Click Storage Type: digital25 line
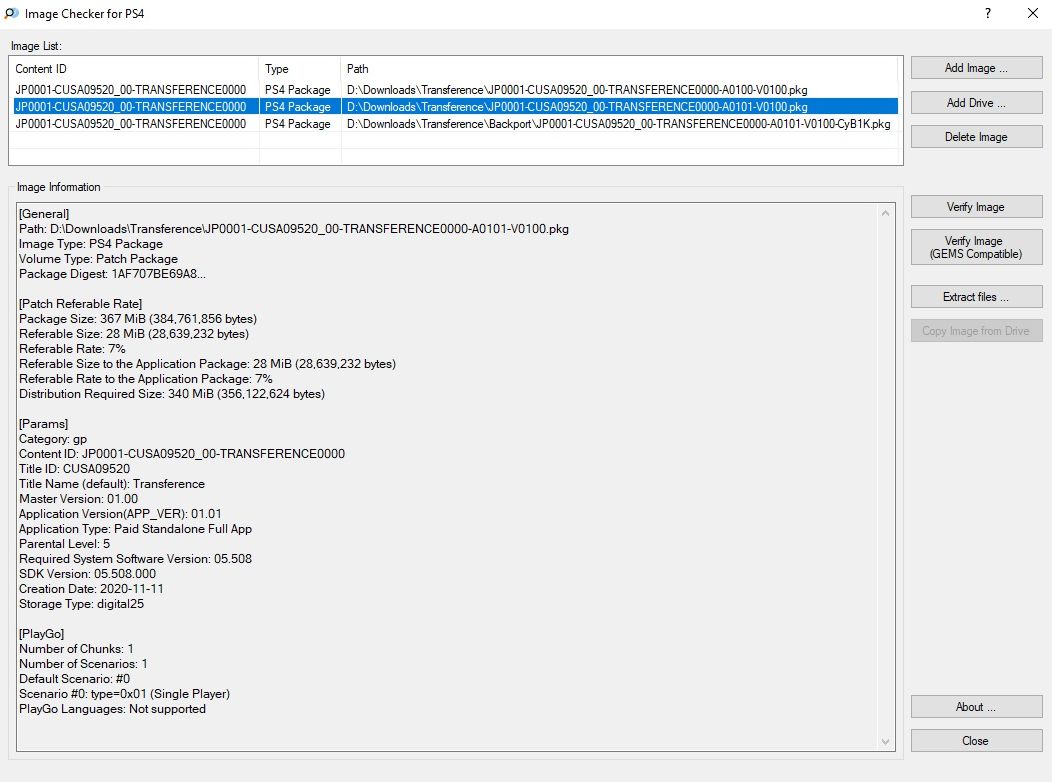Viewport: 1052px width, 782px height. 81,604
